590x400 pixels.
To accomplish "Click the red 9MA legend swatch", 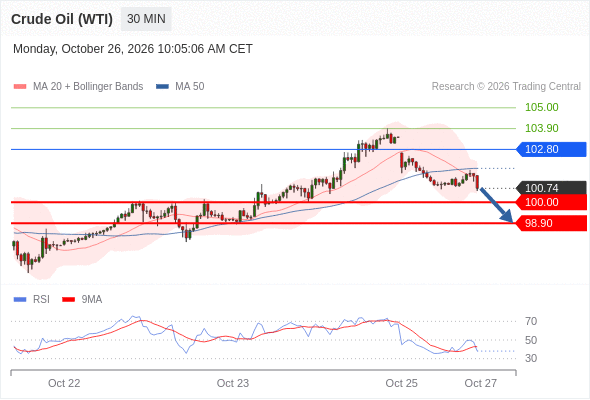I will pos(68,300).
